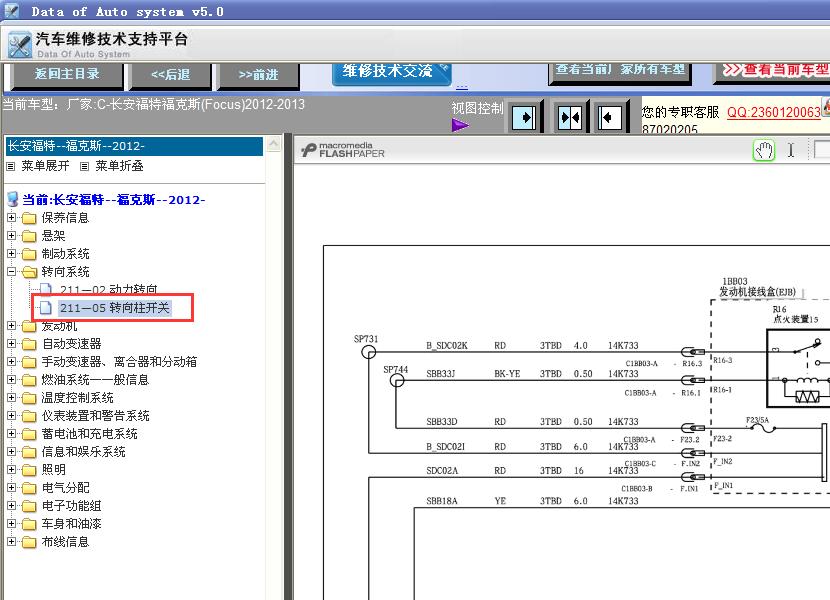Collapse the 转向系统 folder
The height and width of the screenshot is (600, 830).
pyautogui.click(x=12, y=271)
